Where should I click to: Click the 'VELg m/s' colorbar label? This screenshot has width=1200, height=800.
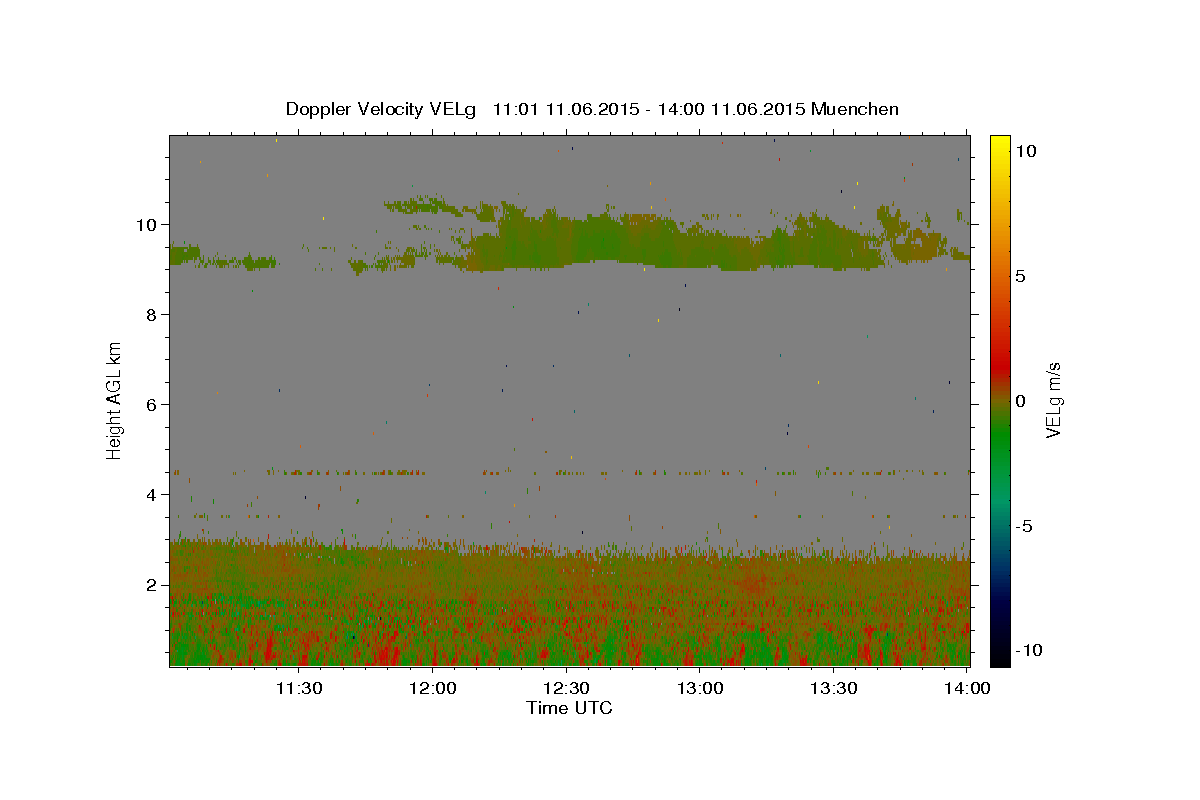(1053, 400)
